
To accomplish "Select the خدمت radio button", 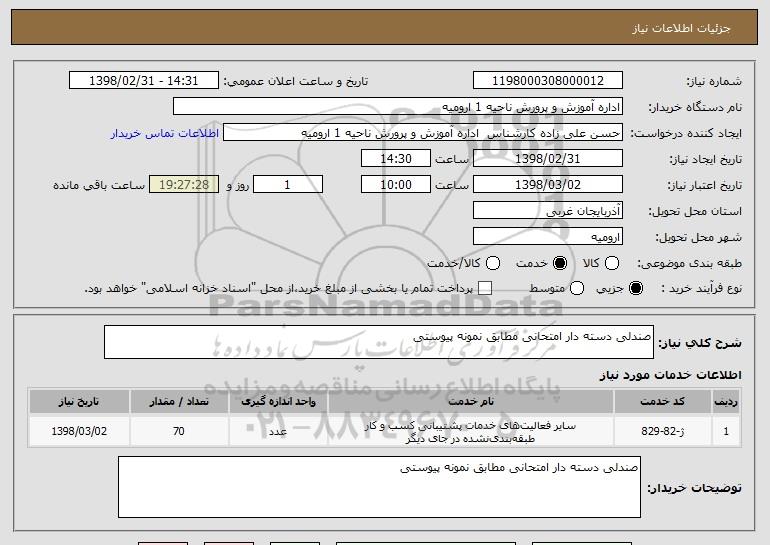I will coord(559,263).
